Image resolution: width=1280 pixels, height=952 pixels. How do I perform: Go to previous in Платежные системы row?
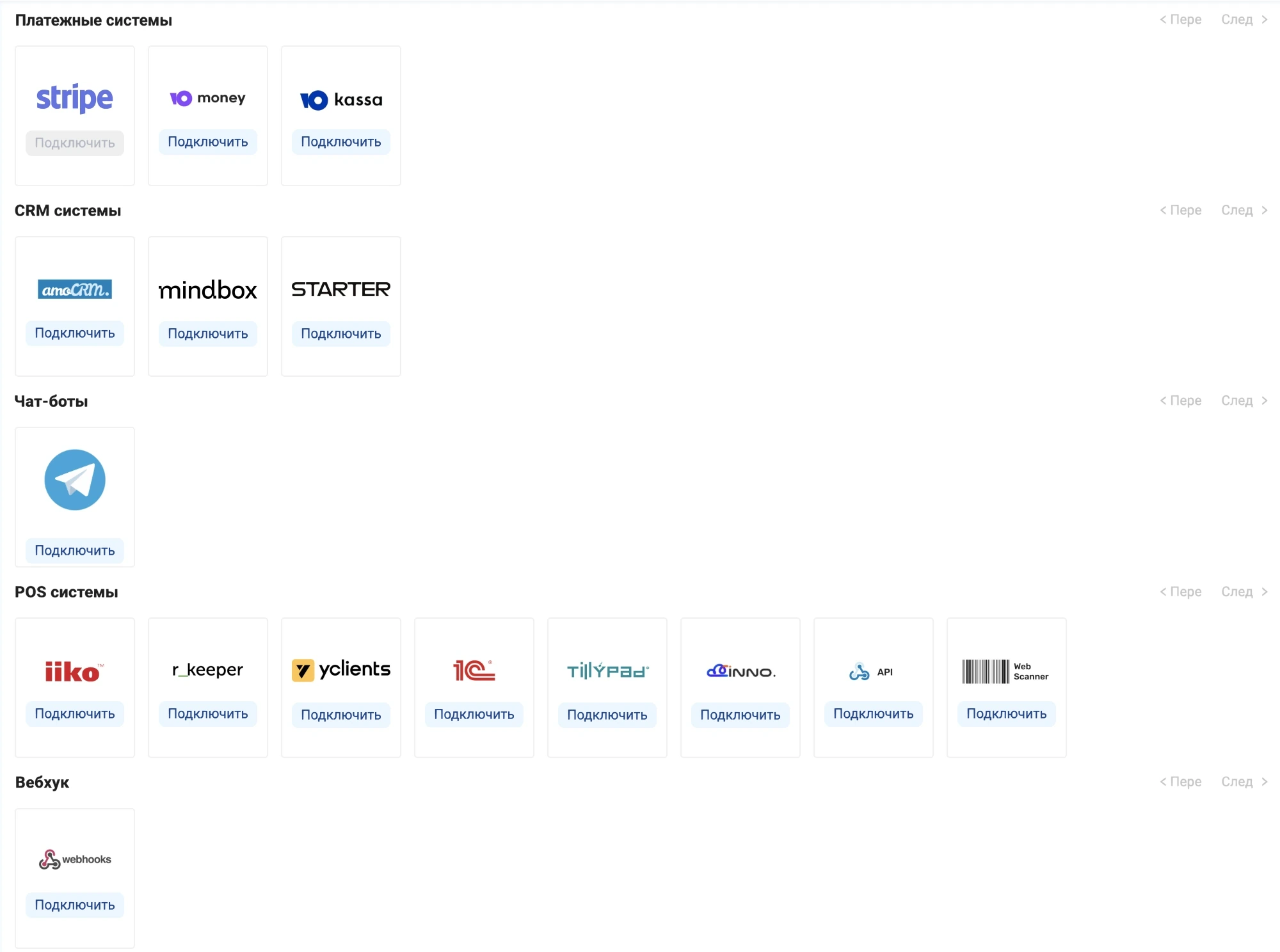click(1181, 19)
